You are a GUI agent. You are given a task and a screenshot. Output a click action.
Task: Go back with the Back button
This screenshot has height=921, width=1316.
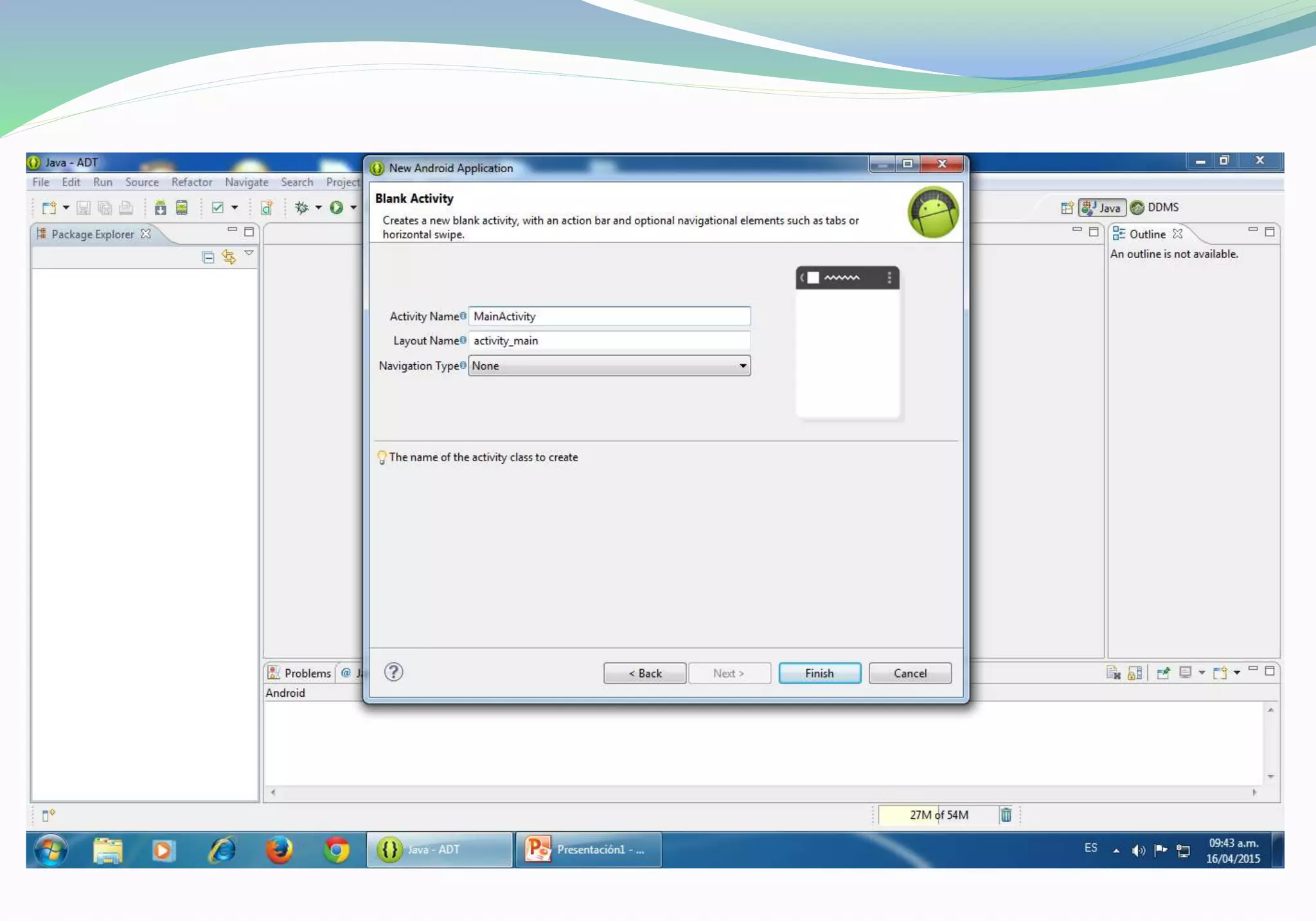645,673
